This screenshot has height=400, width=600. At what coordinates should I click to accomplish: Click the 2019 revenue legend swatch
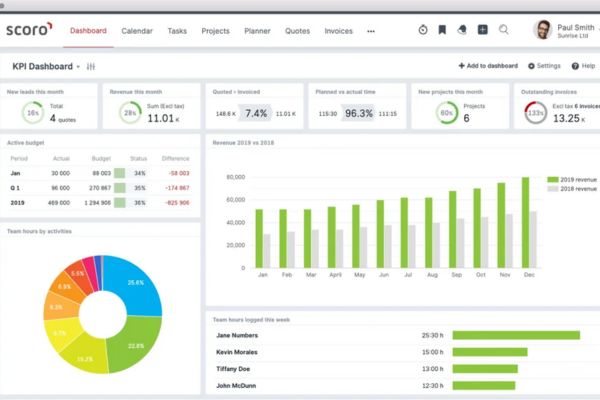point(553,180)
